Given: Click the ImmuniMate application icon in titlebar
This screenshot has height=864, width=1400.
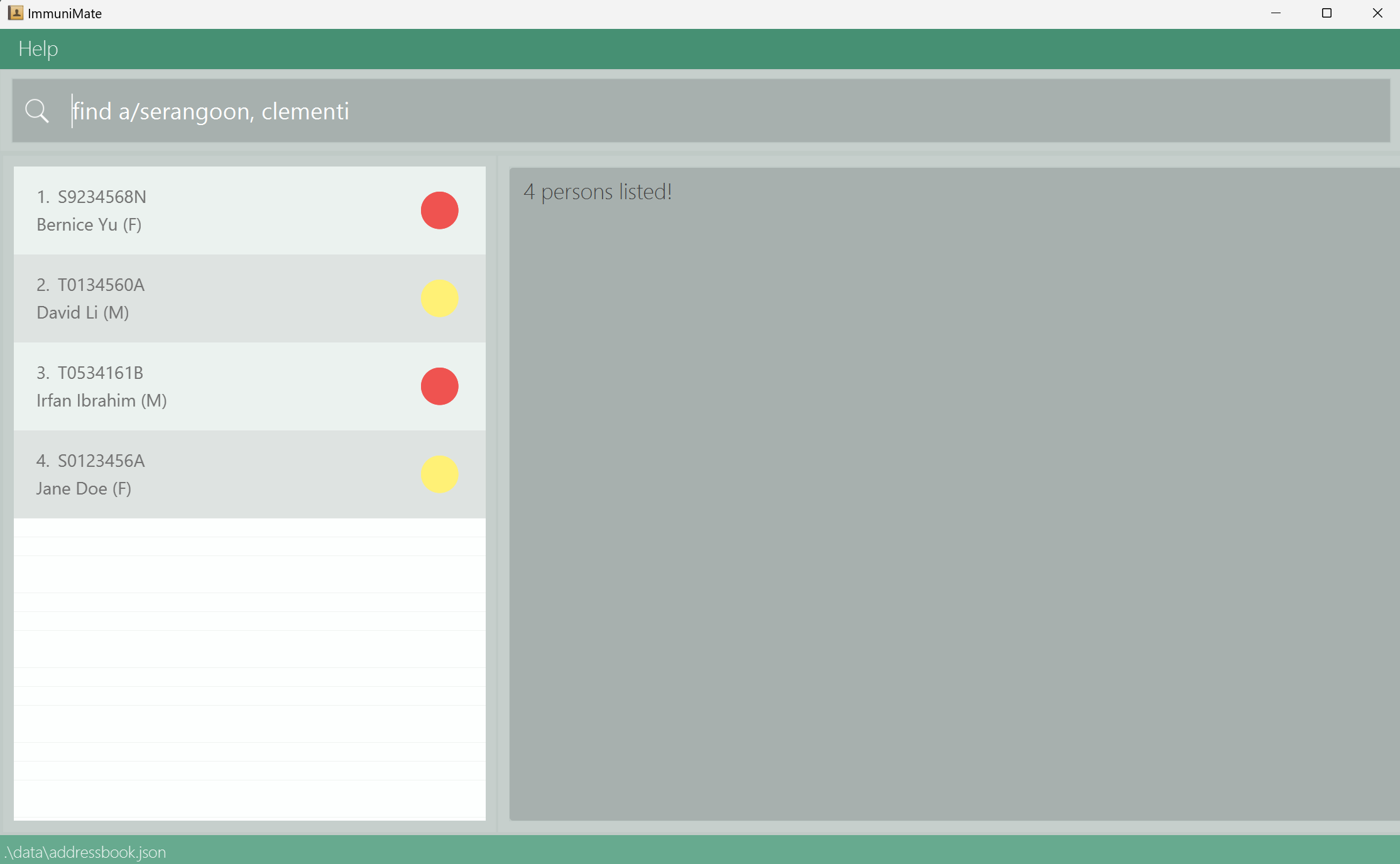Looking at the screenshot, I should click(x=15, y=14).
